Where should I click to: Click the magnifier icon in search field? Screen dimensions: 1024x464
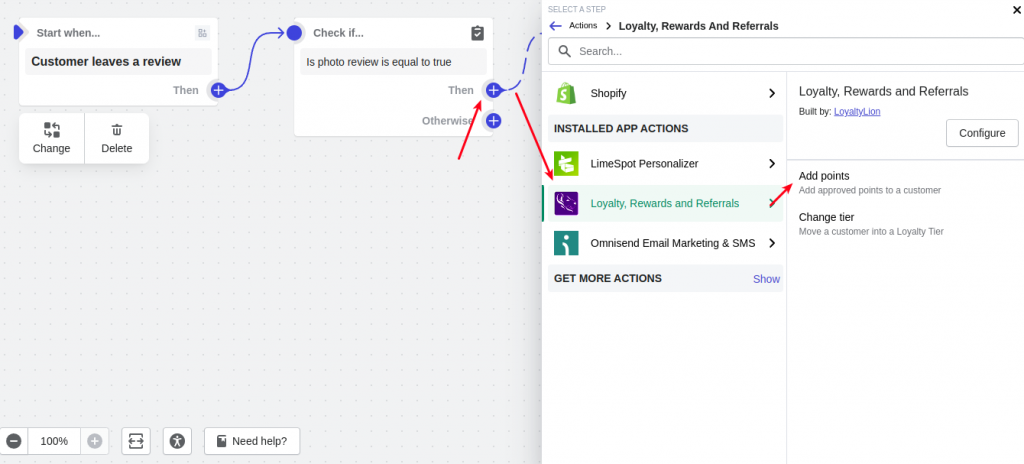[x=565, y=51]
